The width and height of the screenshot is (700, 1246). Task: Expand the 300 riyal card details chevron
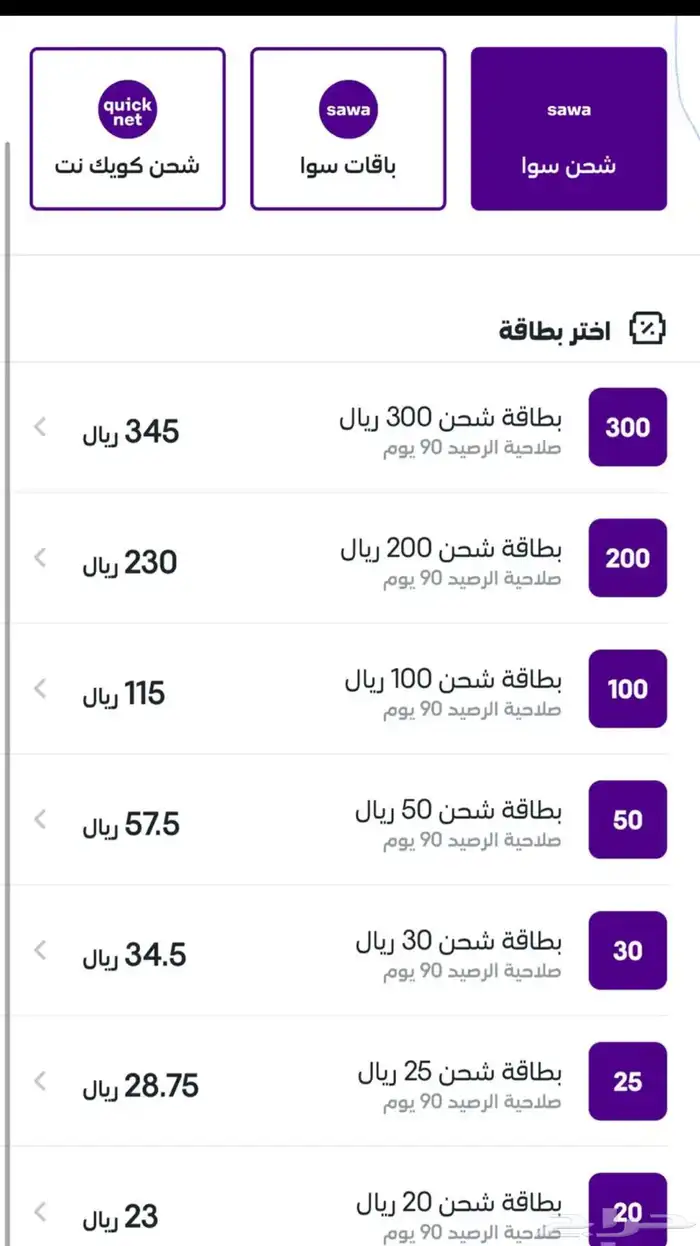[40, 427]
